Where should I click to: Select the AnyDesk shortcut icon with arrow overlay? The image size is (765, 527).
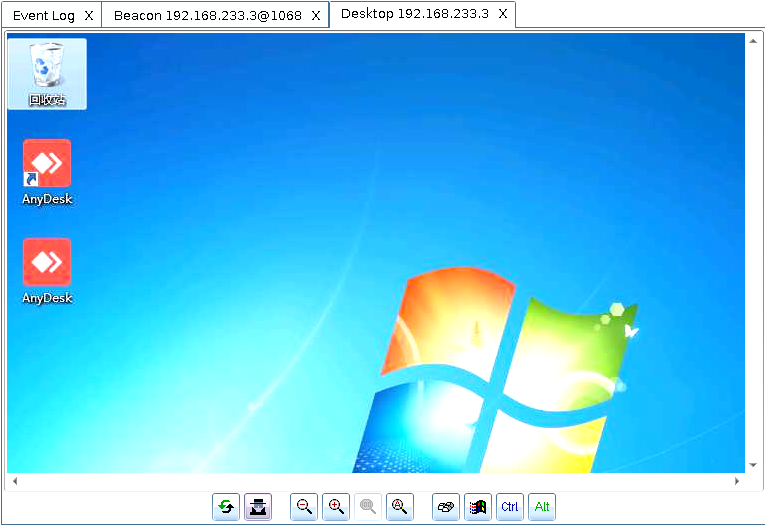pyautogui.click(x=47, y=172)
